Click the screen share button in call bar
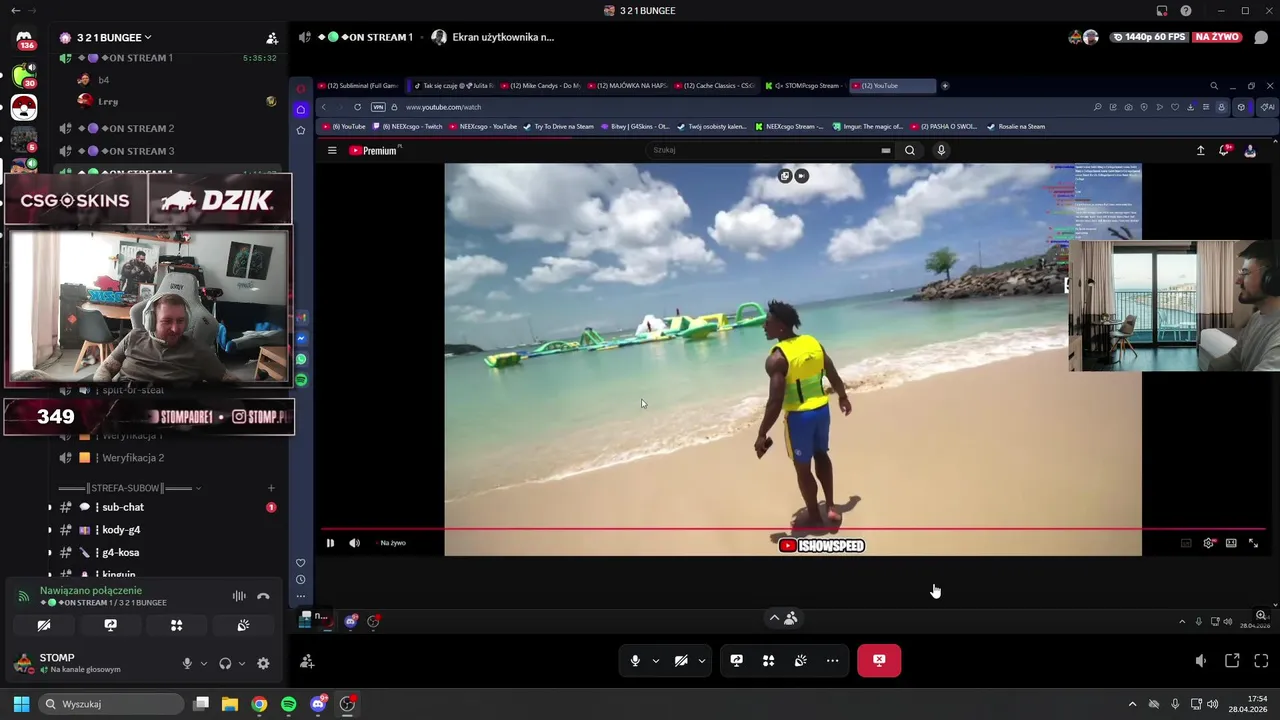The height and width of the screenshot is (720, 1280). point(736,661)
